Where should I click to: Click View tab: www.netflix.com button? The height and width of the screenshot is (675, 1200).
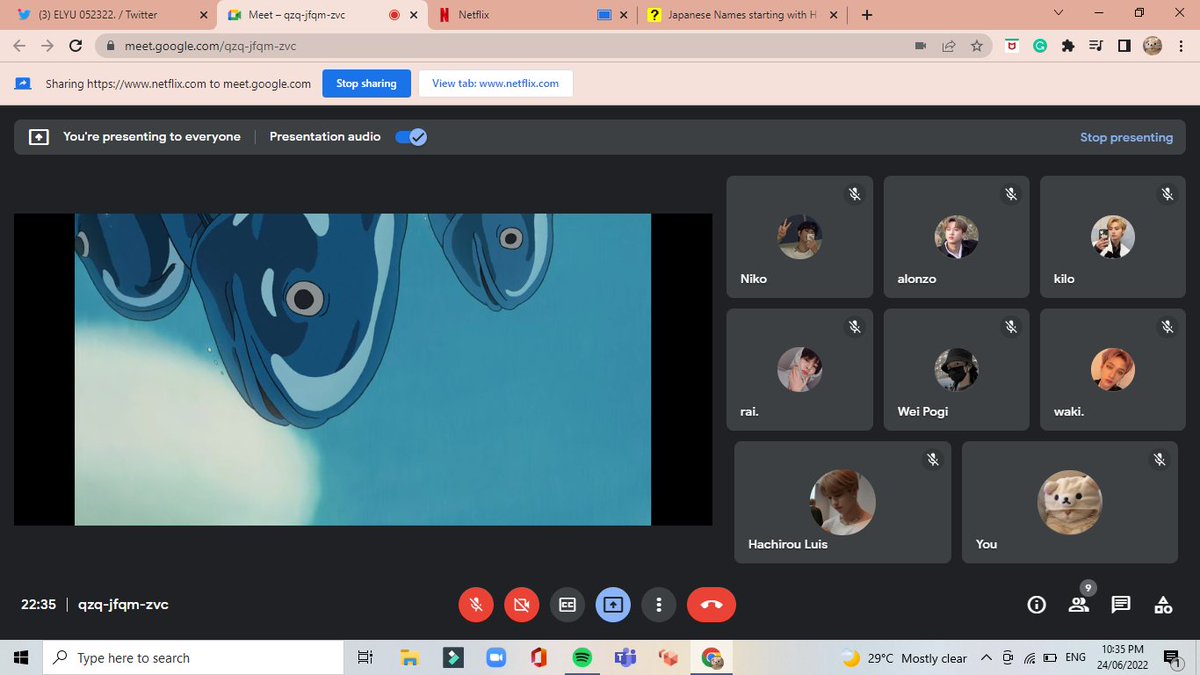pyautogui.click(x=495, y=84)
